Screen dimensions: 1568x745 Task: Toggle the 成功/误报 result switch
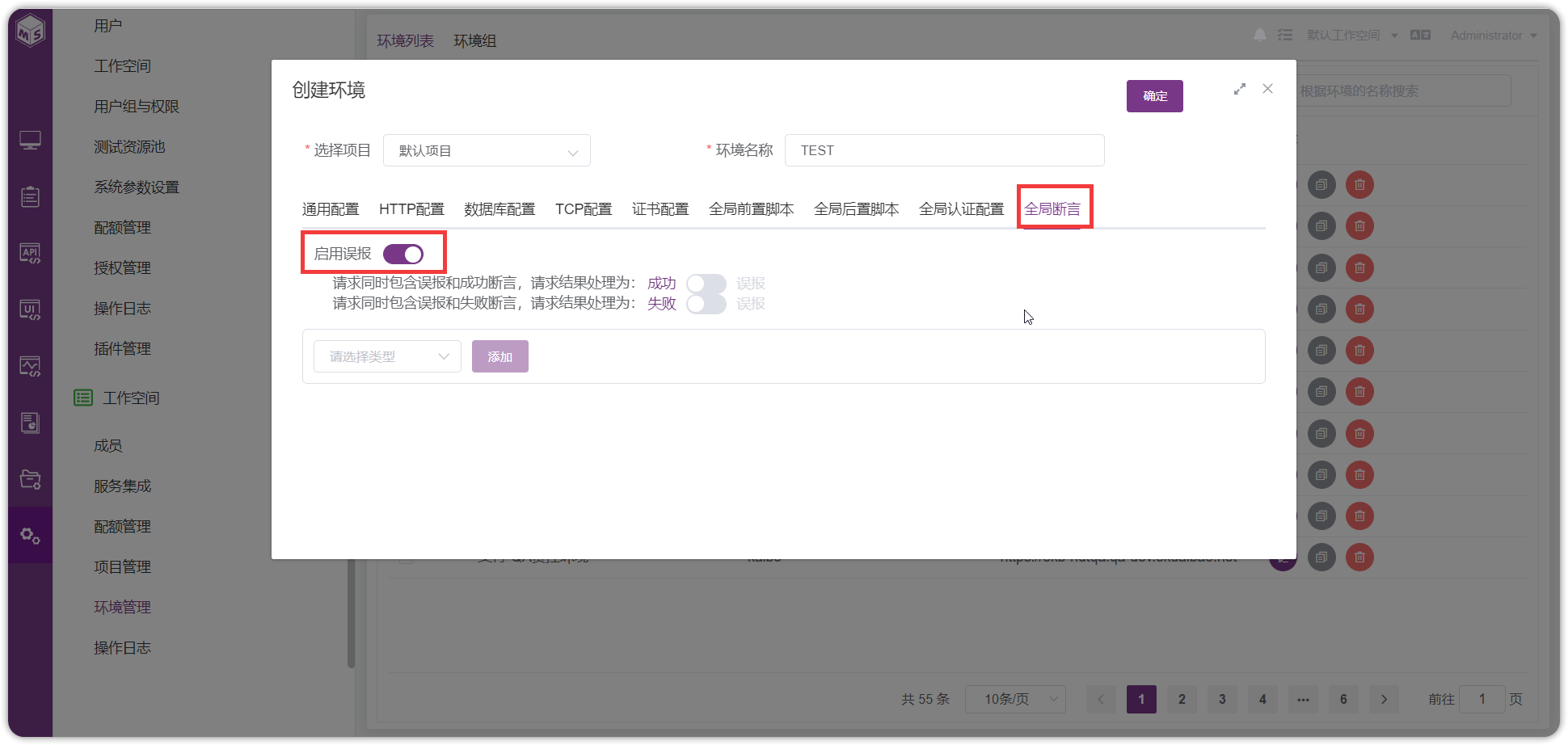706,284
